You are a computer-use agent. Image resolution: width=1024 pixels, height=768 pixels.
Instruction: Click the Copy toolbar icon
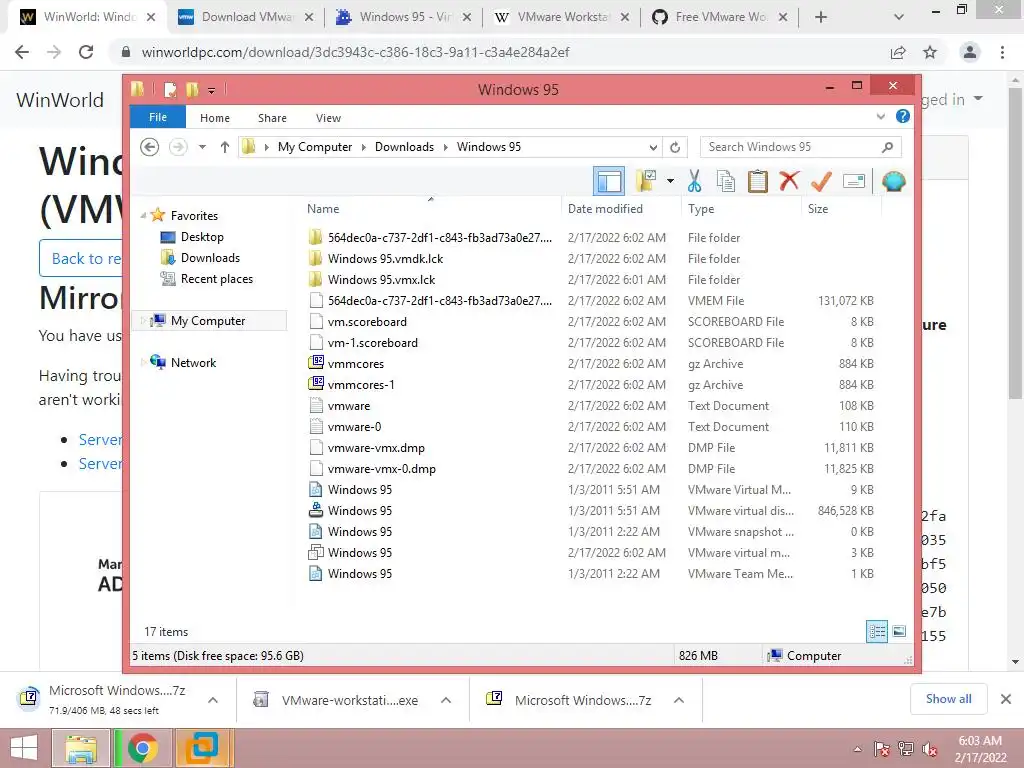726,181
